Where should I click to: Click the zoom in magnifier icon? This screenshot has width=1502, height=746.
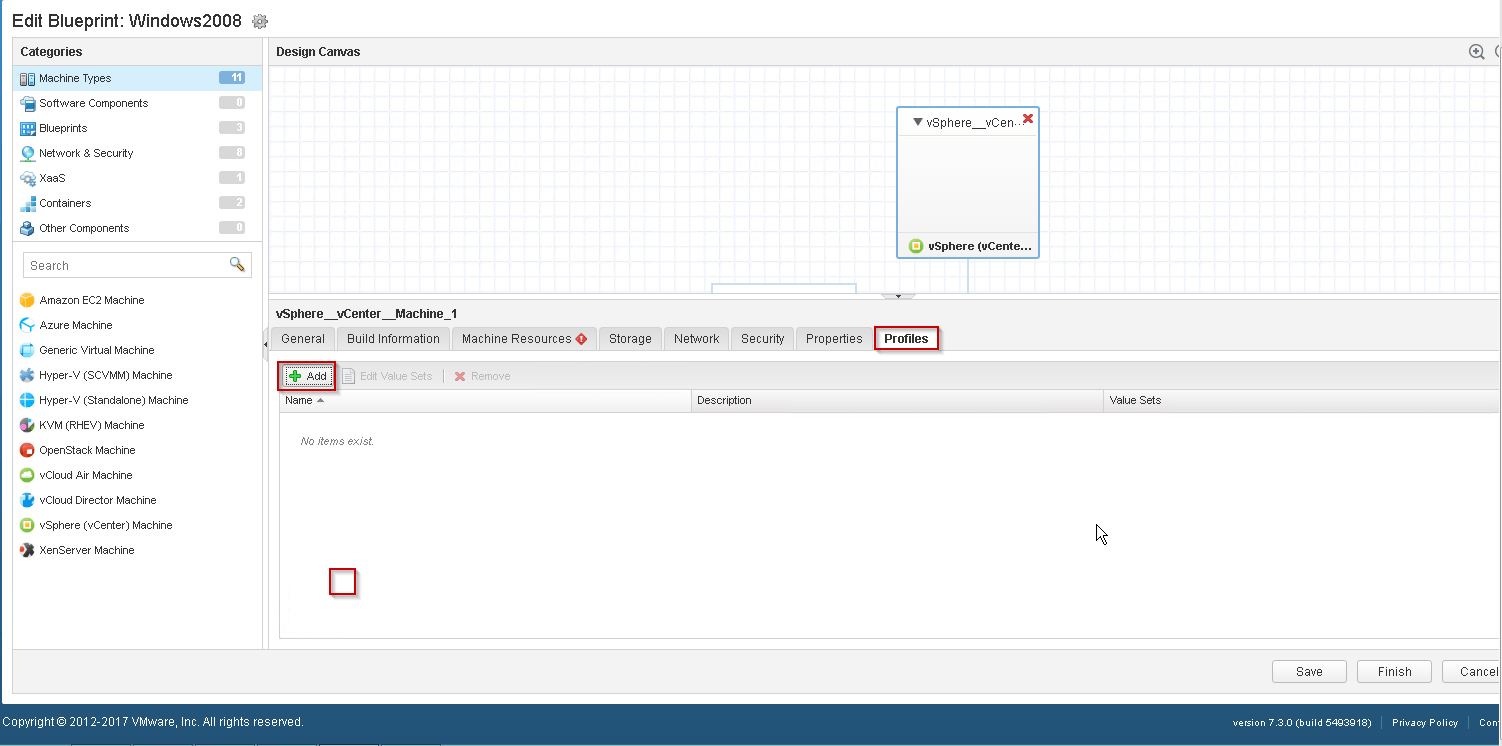tap(1476, 52)
